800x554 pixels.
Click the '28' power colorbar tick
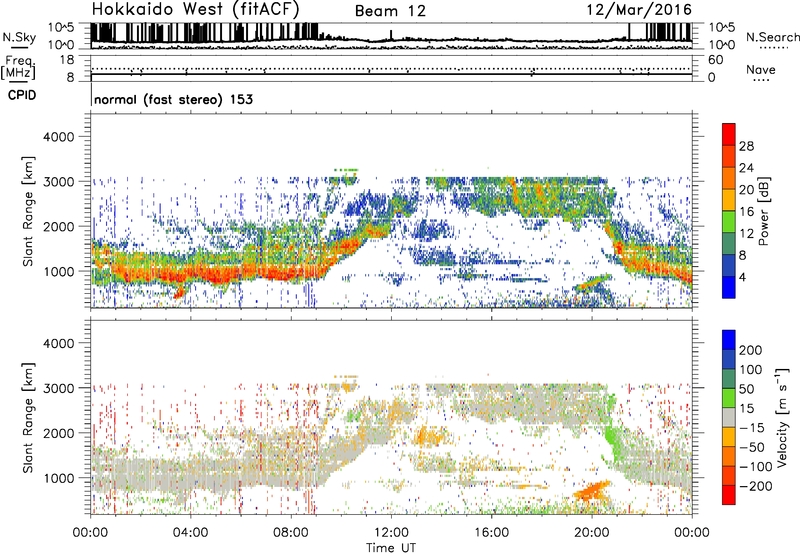point(746,146)
